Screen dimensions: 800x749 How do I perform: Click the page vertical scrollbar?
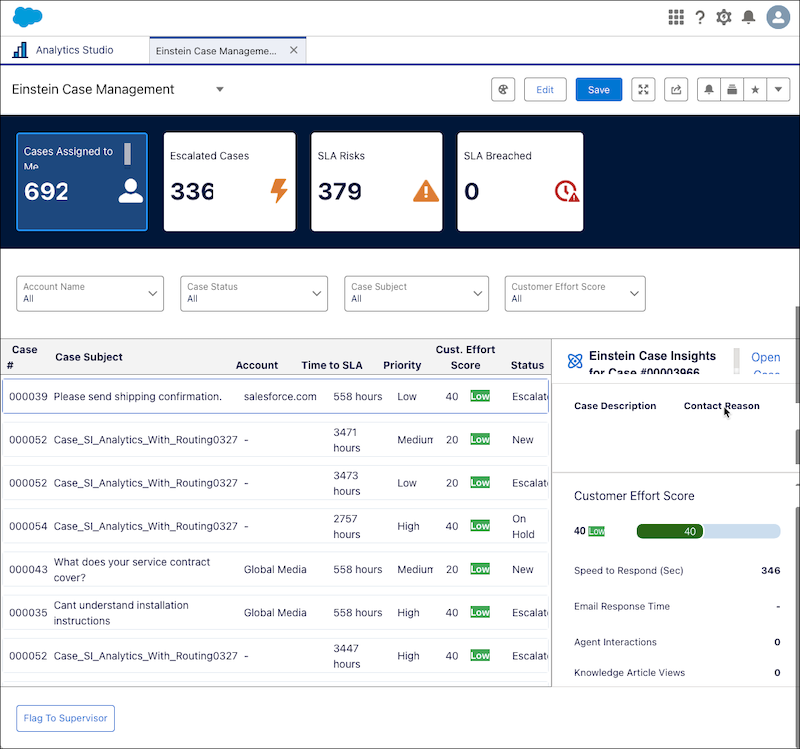click(797, 355)
